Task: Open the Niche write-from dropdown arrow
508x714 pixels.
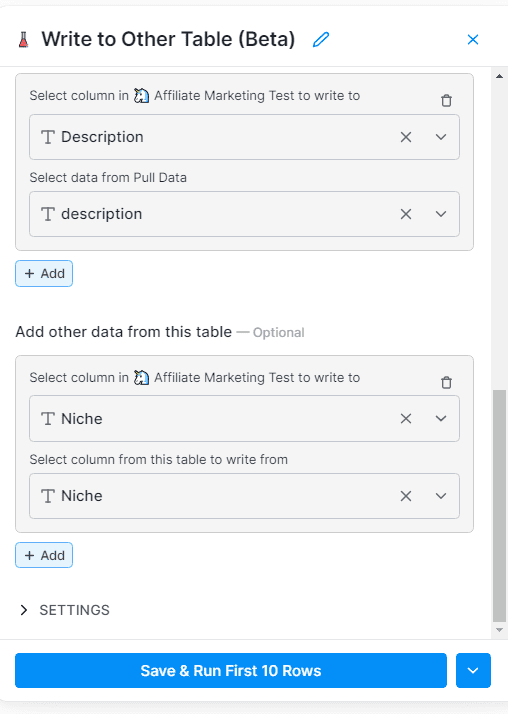Action: (x=441, y=496)
